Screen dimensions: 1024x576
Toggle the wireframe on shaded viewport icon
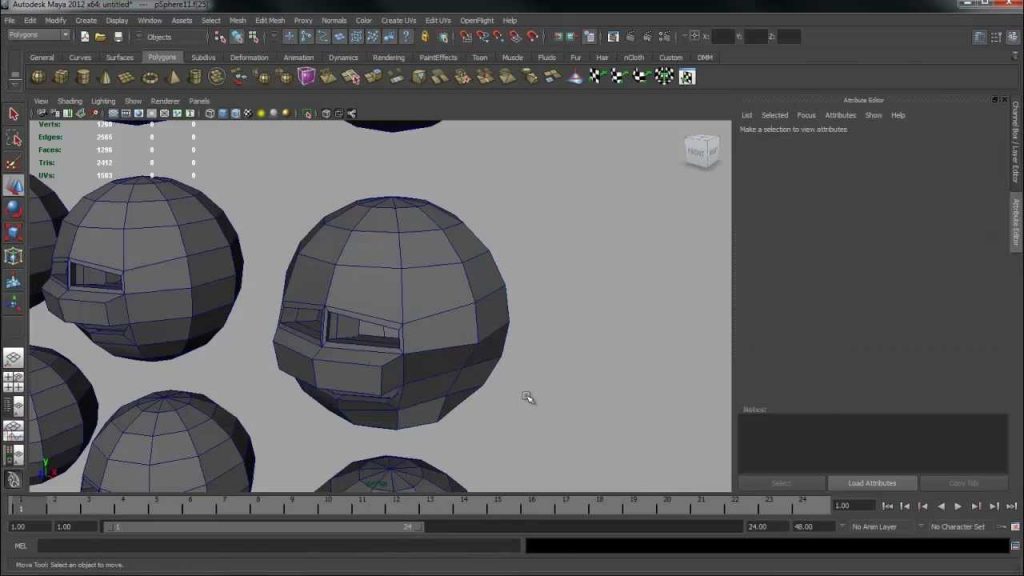(x=235, y=114)
